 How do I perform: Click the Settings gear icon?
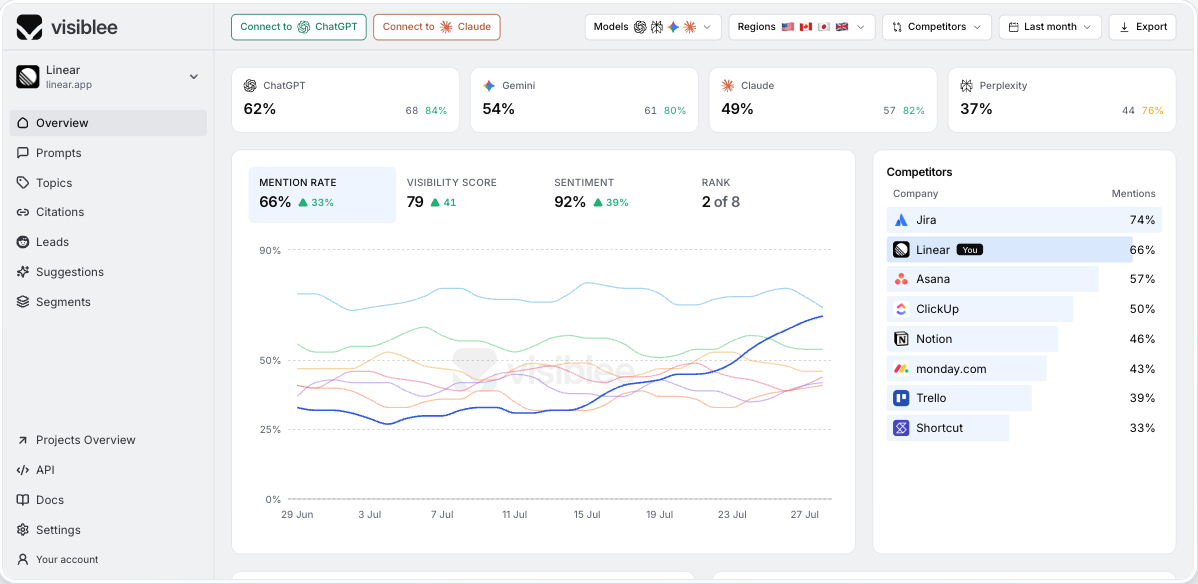(x=23, y=530)
